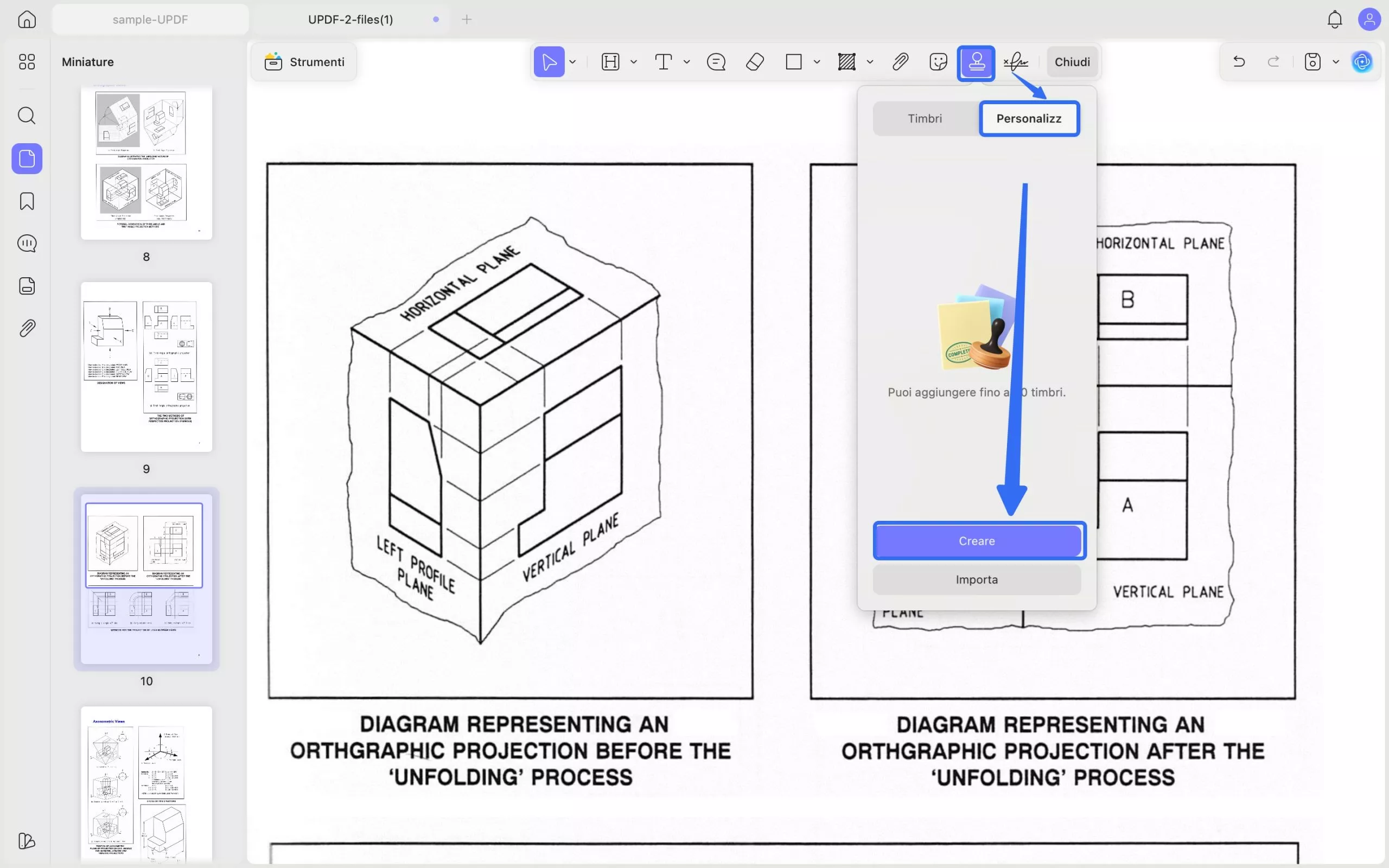Click the Creare button

976,541
